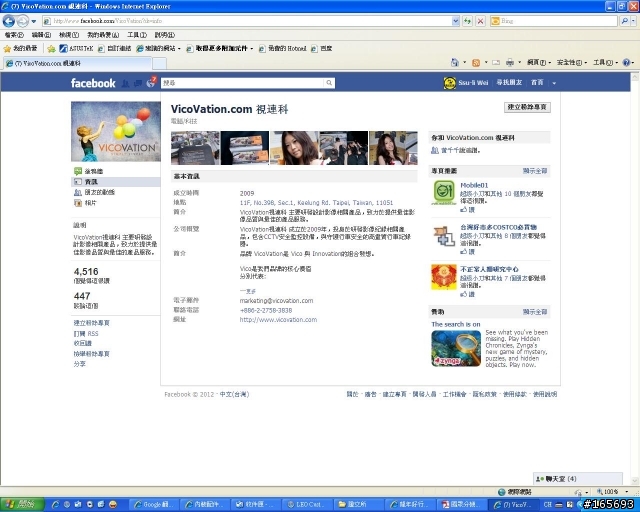Refresh the page with the green arrows icon
This screenshot has width=640, height=512.
[x=467, y=21]
